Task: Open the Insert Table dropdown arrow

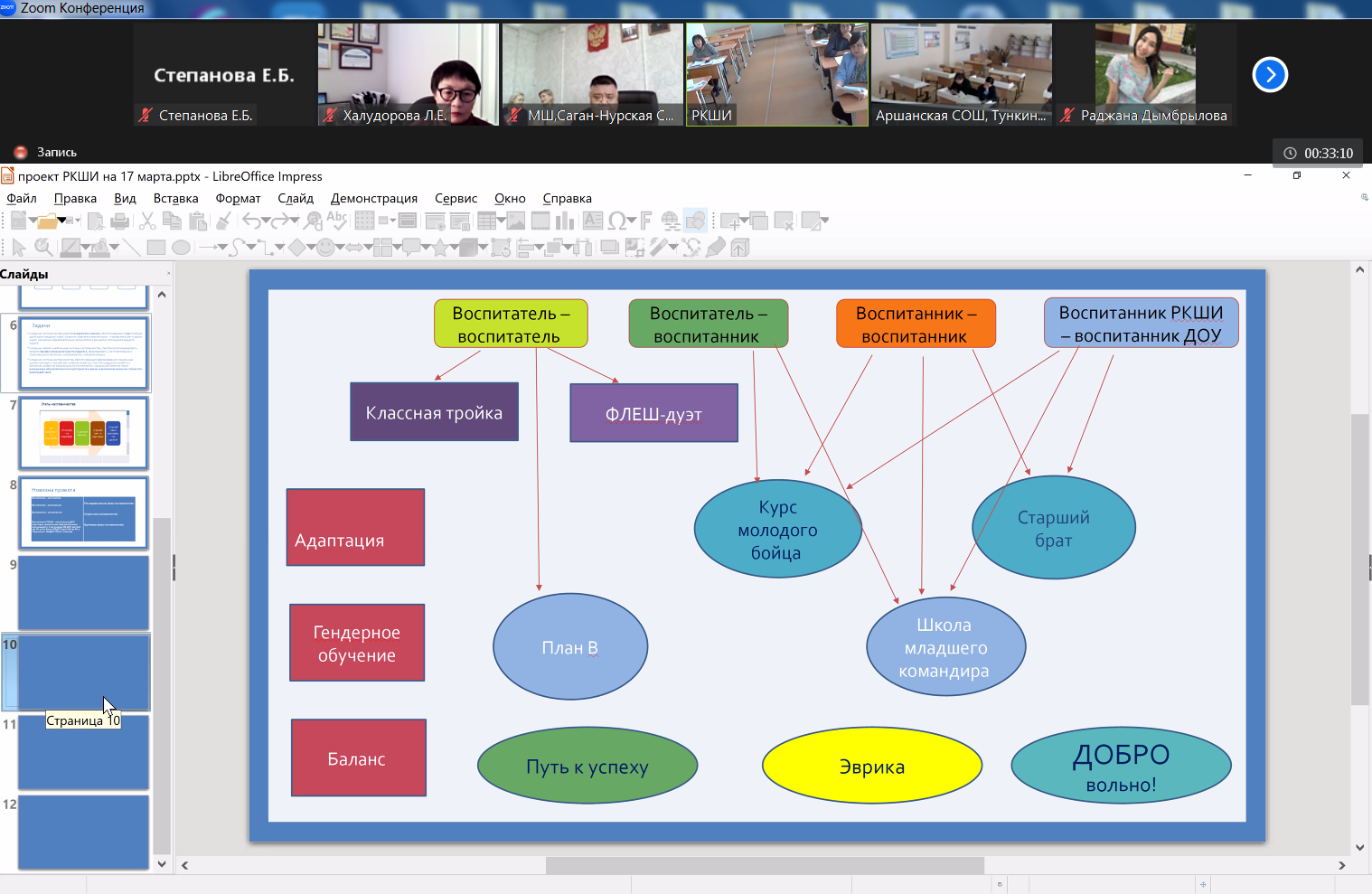Action: tap(500, 221)
